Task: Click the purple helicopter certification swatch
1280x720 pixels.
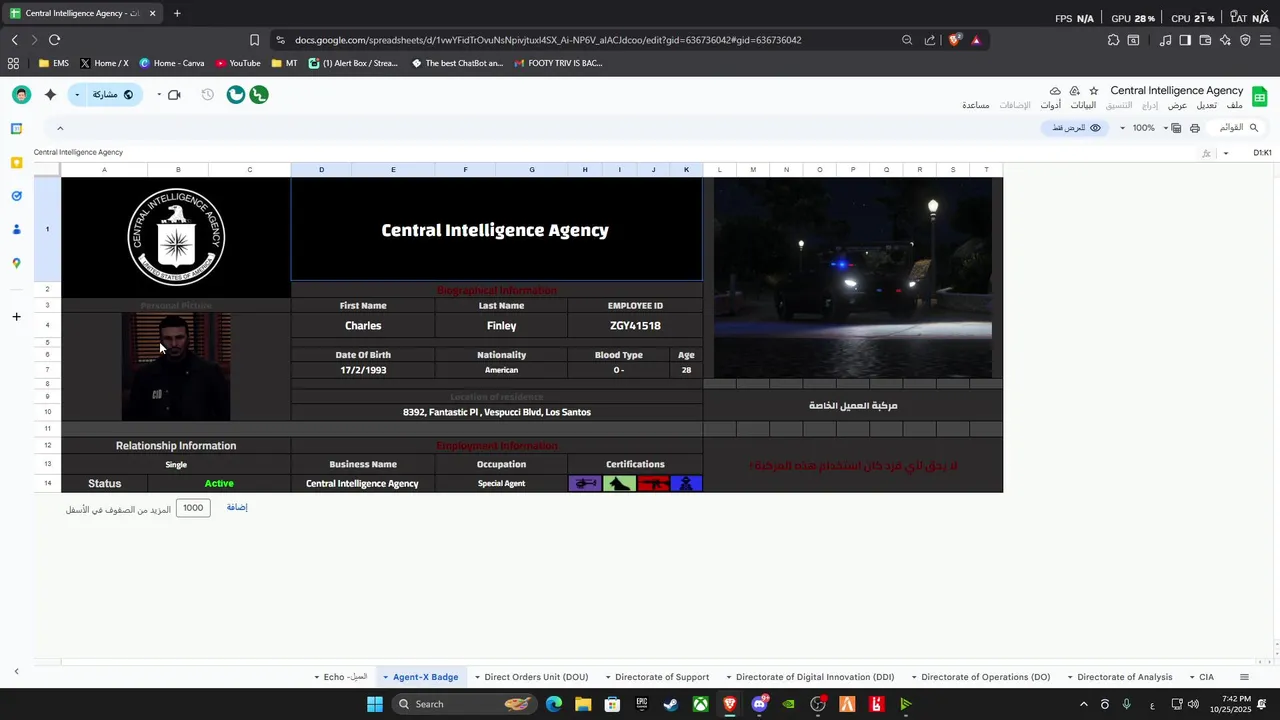Action: click(x=585, y=484)
